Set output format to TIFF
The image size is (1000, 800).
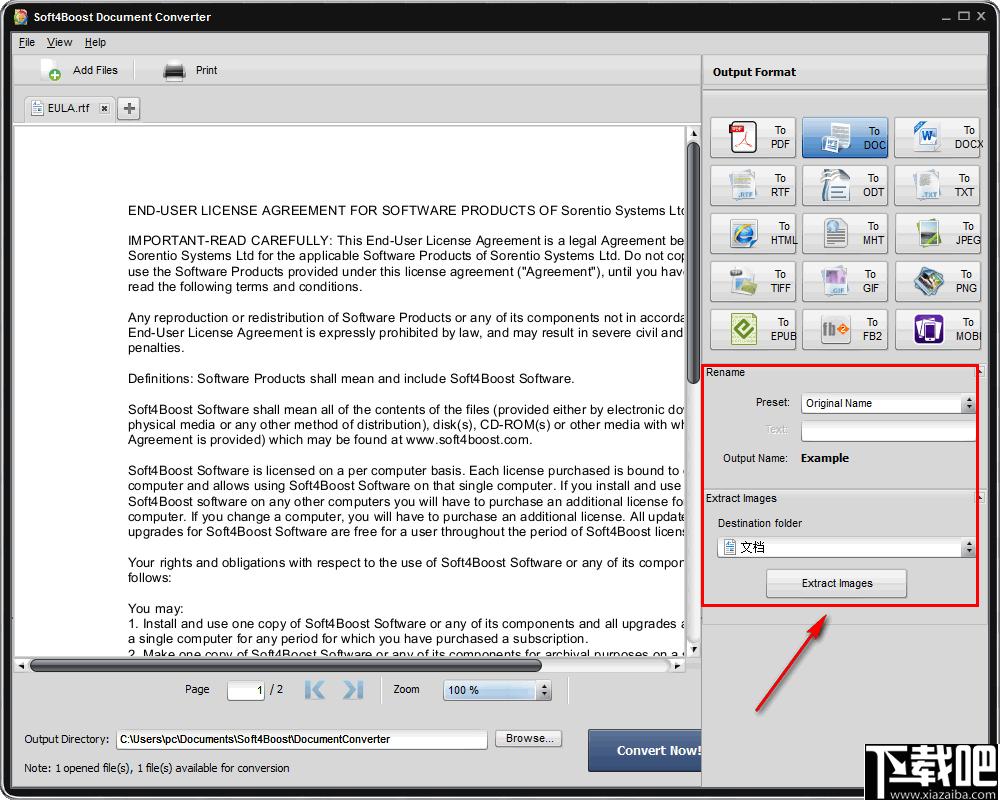pos(753,281)
